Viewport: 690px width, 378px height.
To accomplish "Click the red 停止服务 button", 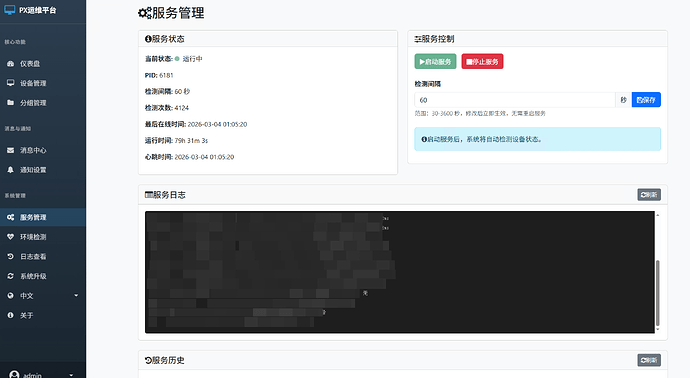I will click(482, 62).
